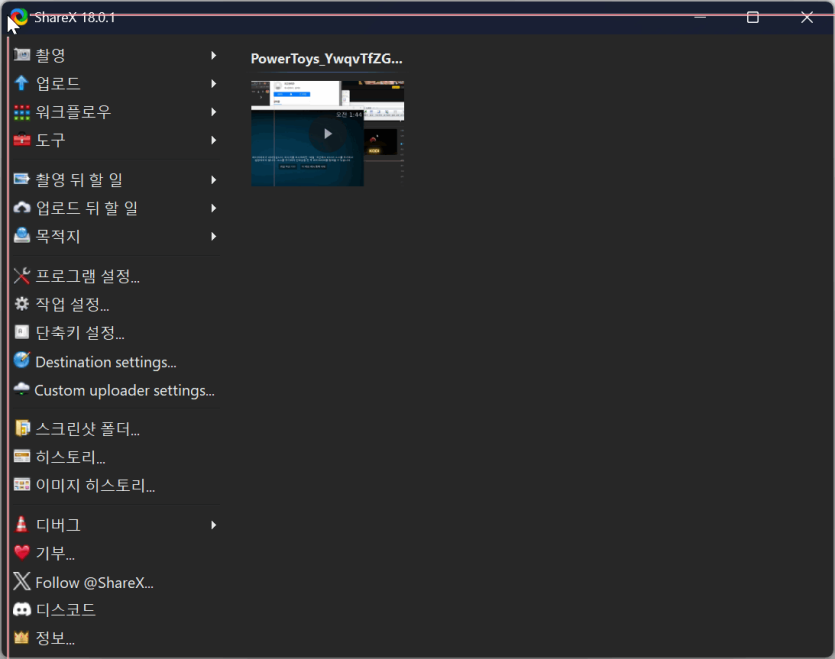Open the 워크플로우 menu
This screenshot has height=659, width=835.
[x=116, y=112]
